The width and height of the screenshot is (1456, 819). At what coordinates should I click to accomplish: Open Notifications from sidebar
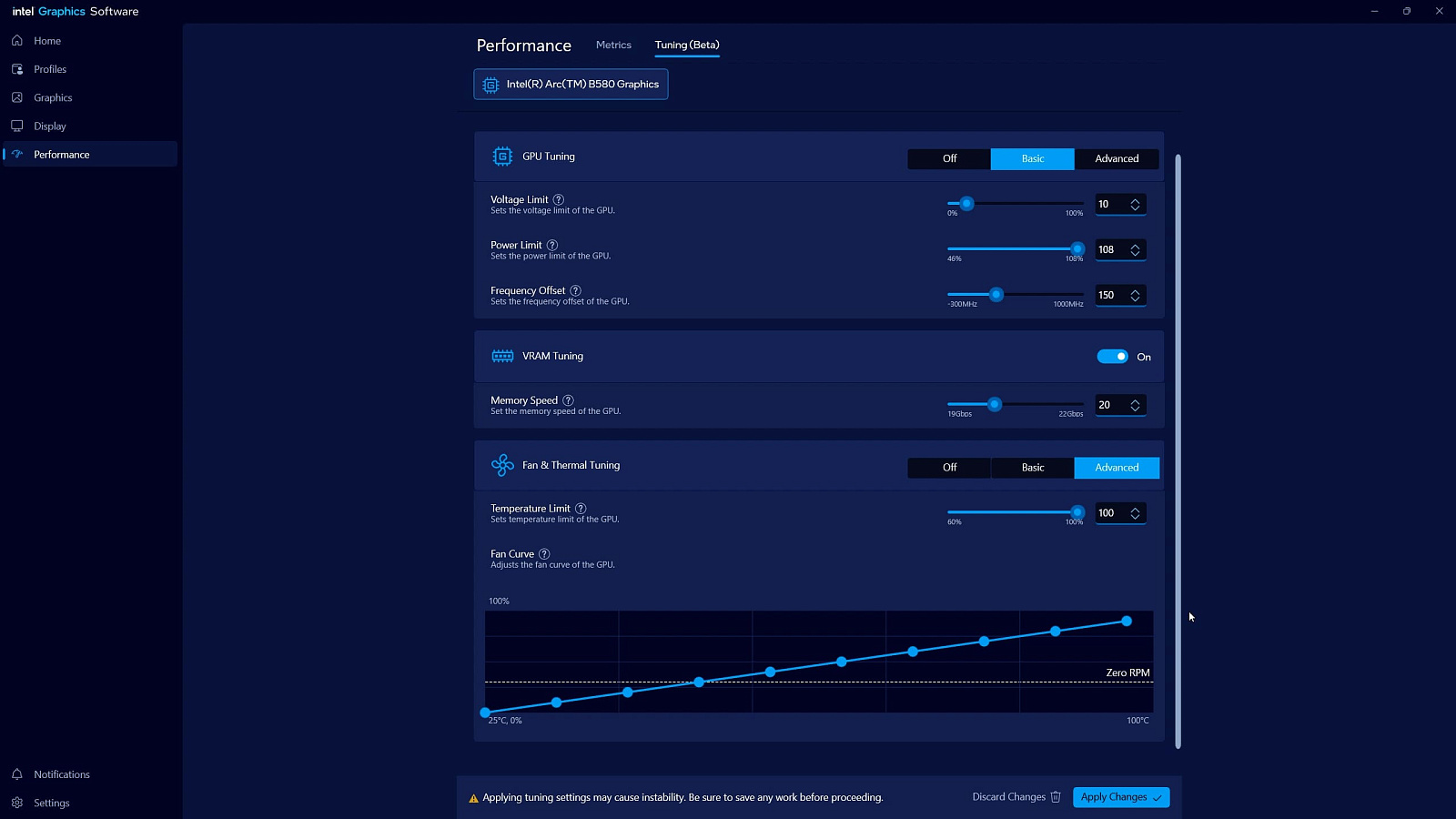tap(90, 774)
